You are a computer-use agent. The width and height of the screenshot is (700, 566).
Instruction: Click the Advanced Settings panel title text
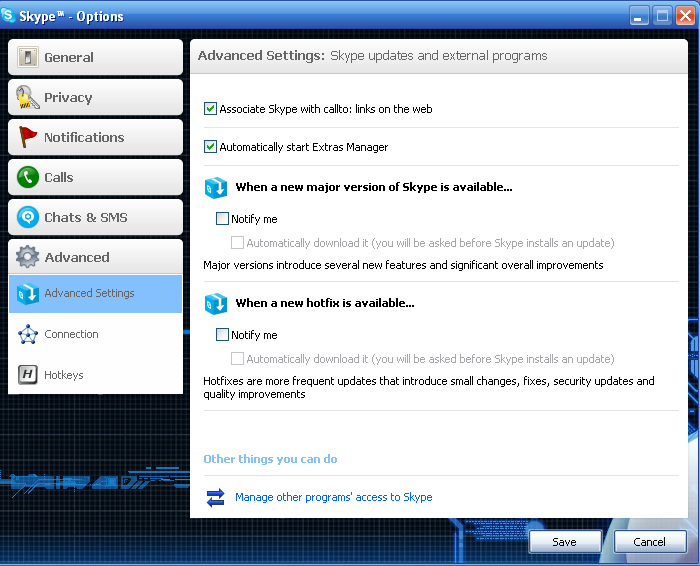pyautogui.click(x=372, y=56)
